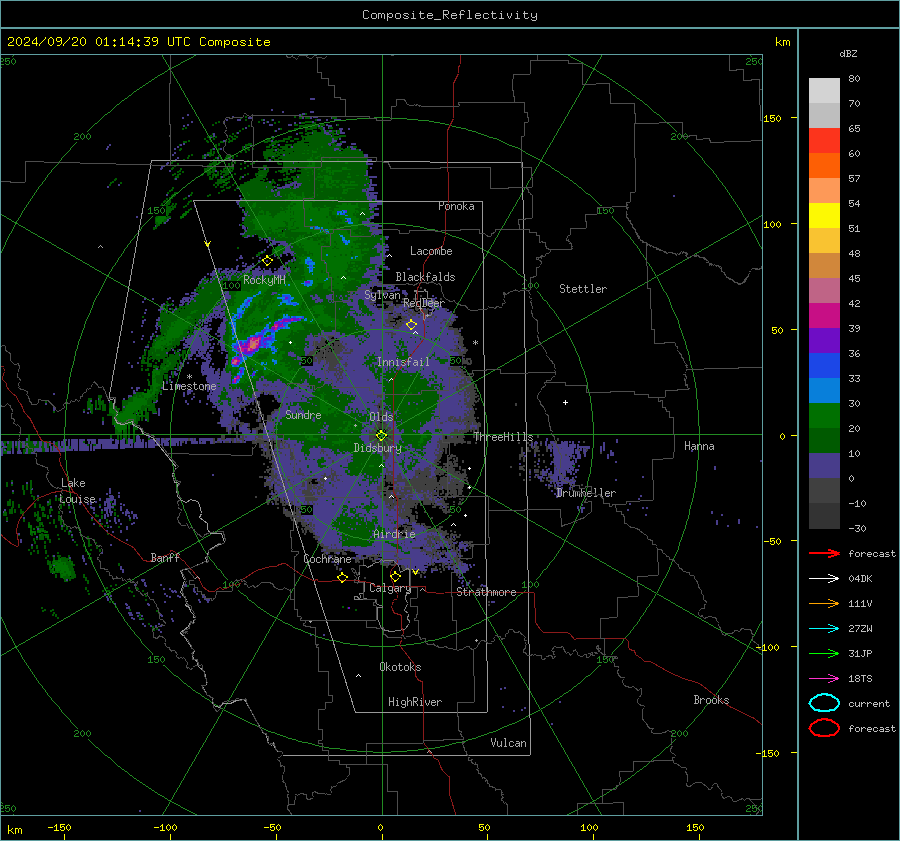Image resolution: width=900 pixels, height=841 pixels.
Task: Click the yellow diamond marker below Cochrane
Action: pos(343,577)
